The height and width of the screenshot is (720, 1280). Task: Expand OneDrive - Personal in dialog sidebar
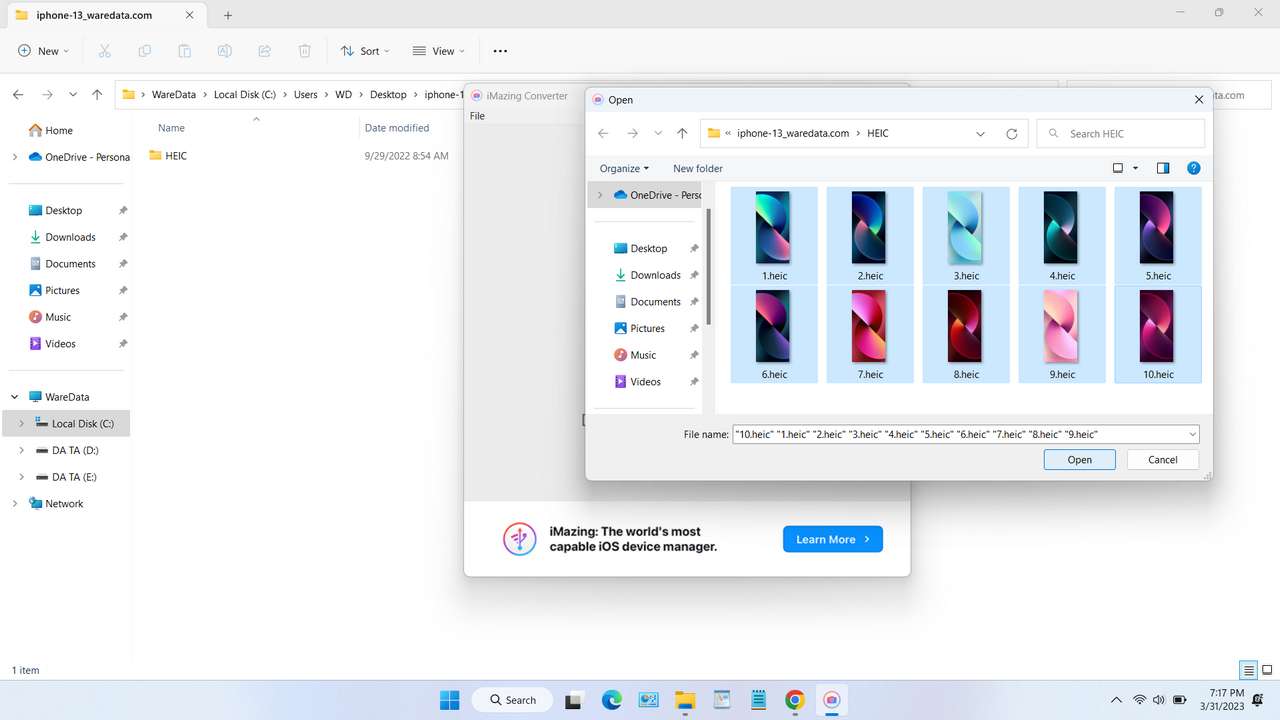[x=599, y=195]
